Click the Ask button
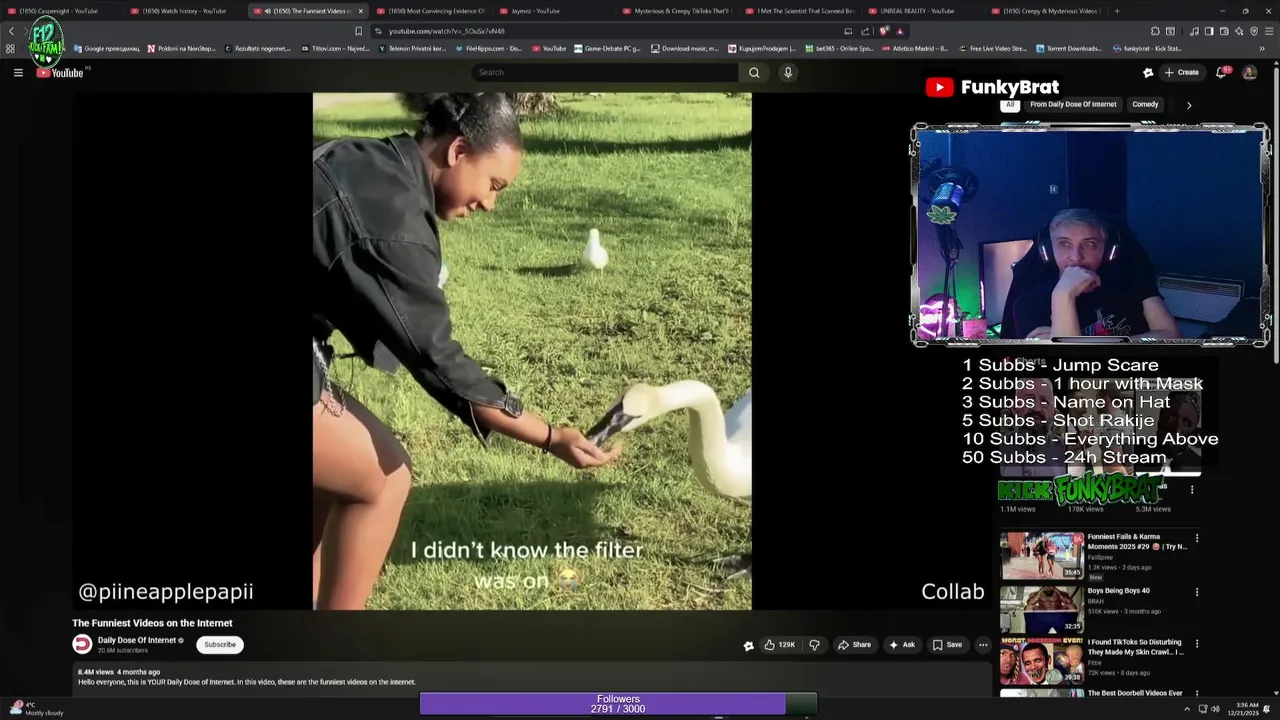This screenshot has height=720, width=1280. coord(902,645)
